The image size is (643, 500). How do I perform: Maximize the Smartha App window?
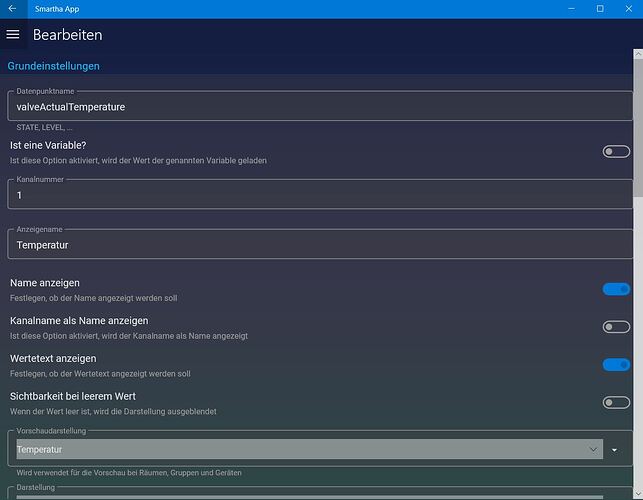coord(600,8)
